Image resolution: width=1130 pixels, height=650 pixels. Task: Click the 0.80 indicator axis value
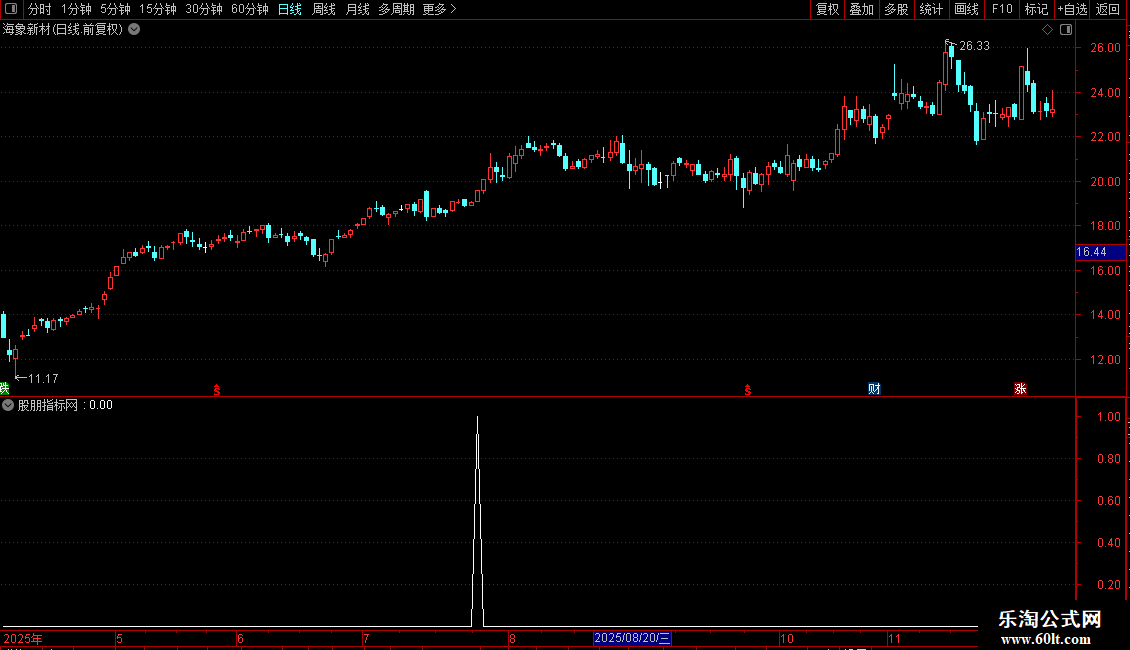(1108, 459)
